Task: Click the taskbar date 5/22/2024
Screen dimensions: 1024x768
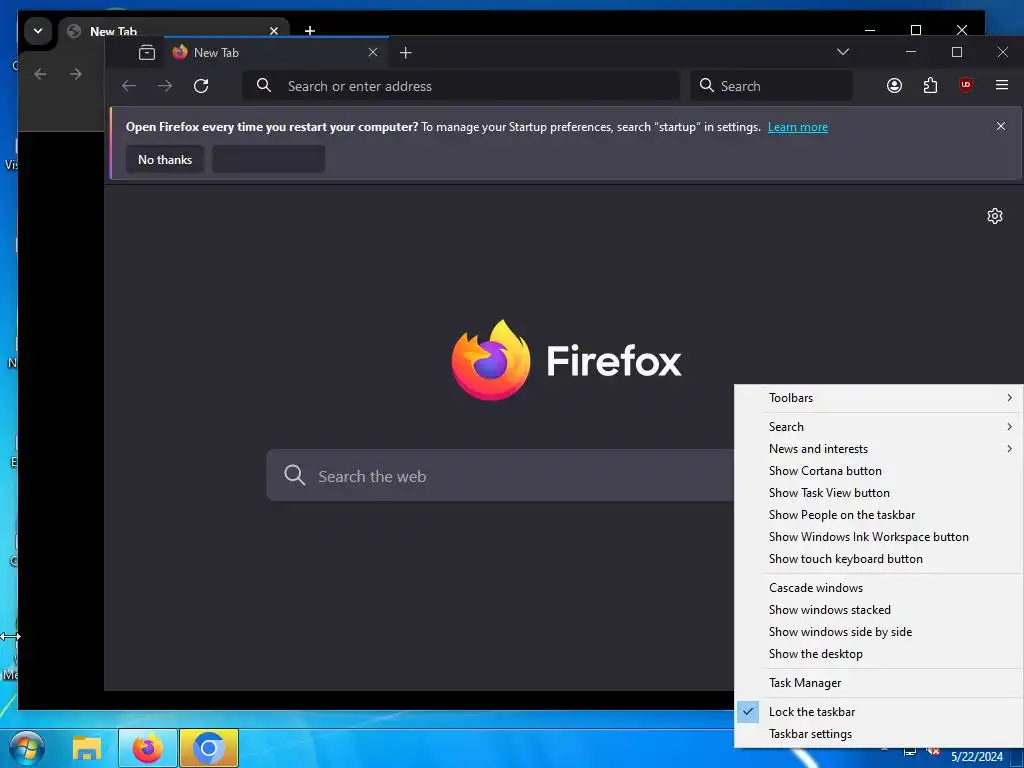Action: (x=976, y=757)
